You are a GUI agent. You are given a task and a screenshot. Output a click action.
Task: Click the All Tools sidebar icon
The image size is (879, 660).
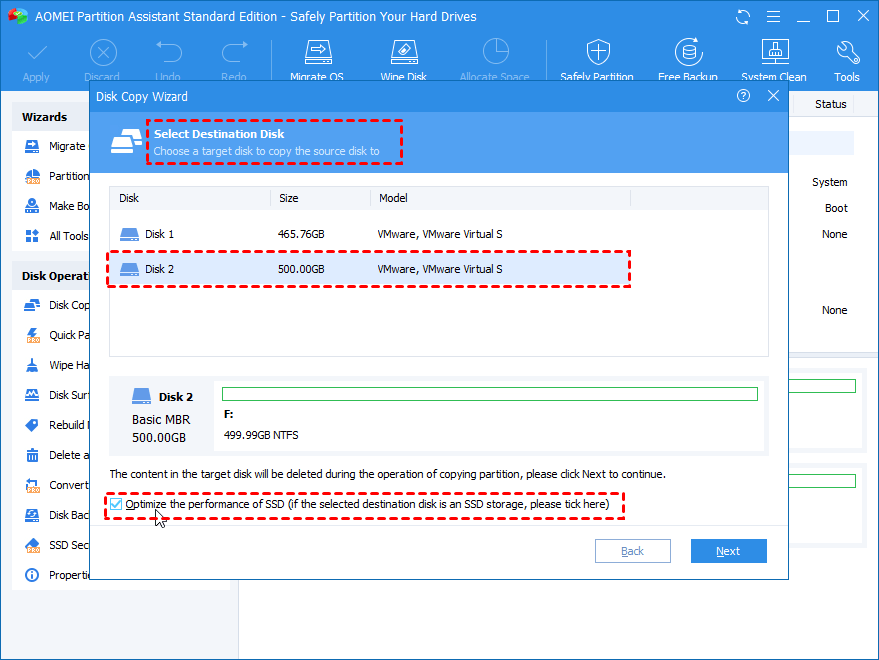(32, 236)
